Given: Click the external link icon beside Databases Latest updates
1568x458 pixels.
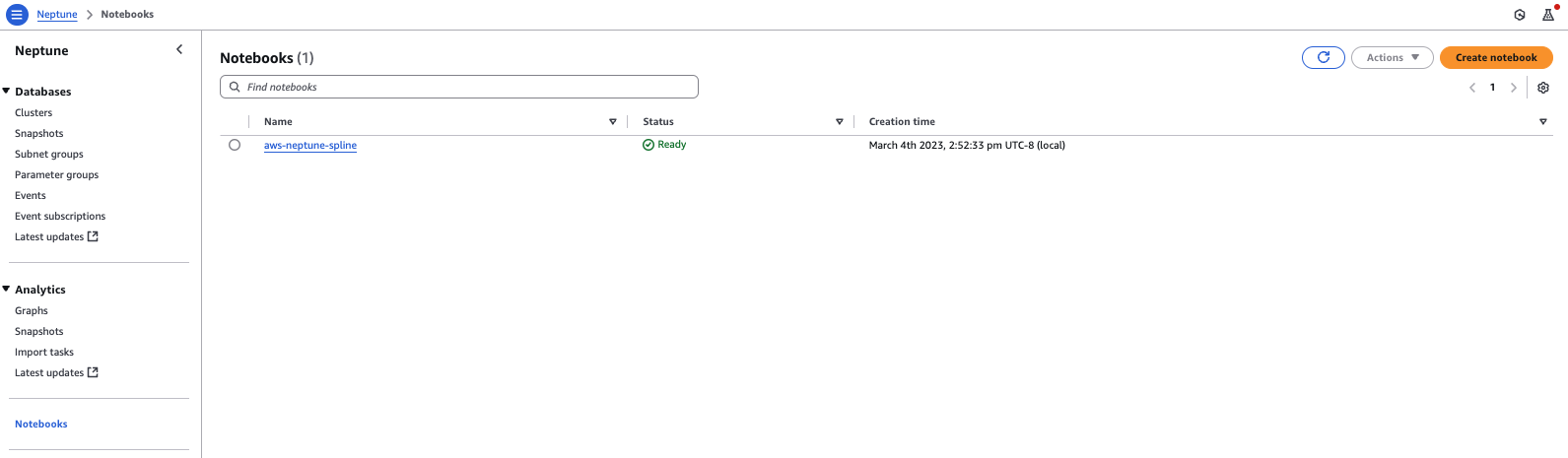Looking at the screenshot, I should click(x=94, y=236).
